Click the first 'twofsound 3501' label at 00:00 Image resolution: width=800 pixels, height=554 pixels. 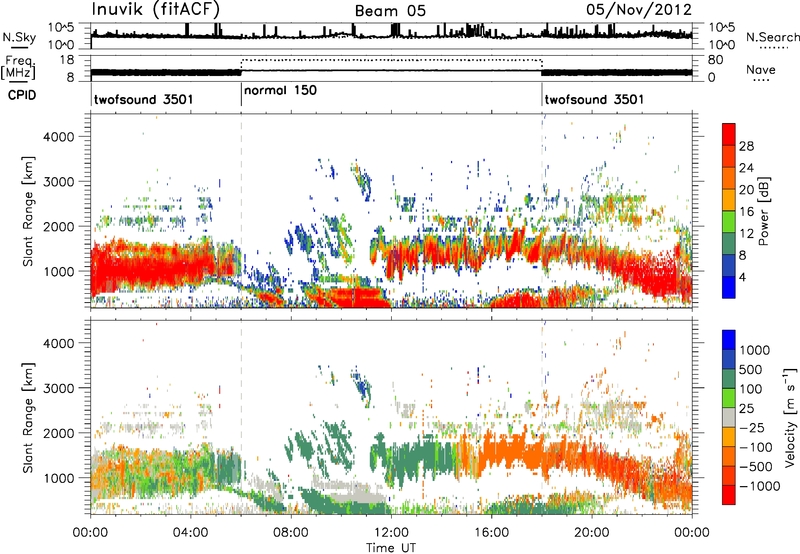pos(143,99)
